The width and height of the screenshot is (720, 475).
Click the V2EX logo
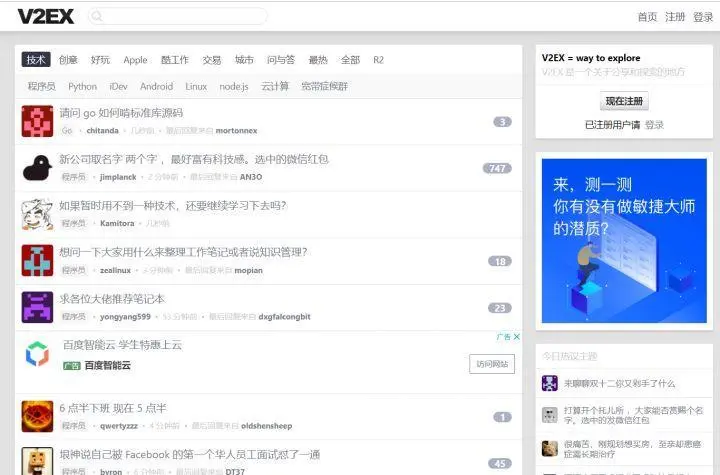coord(45,17)
